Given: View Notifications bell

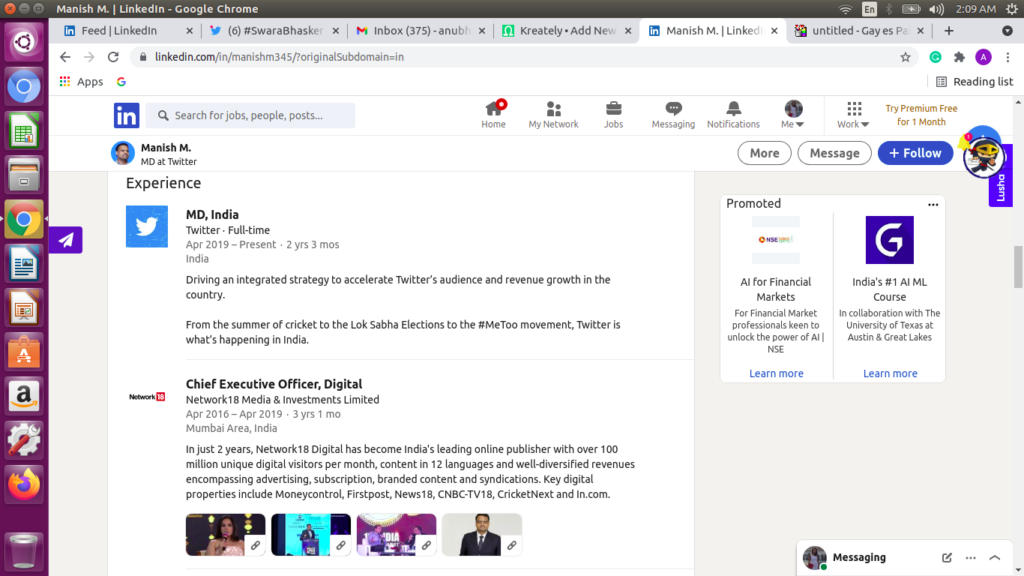Looking at the screenshot, I should pos(733,115).
